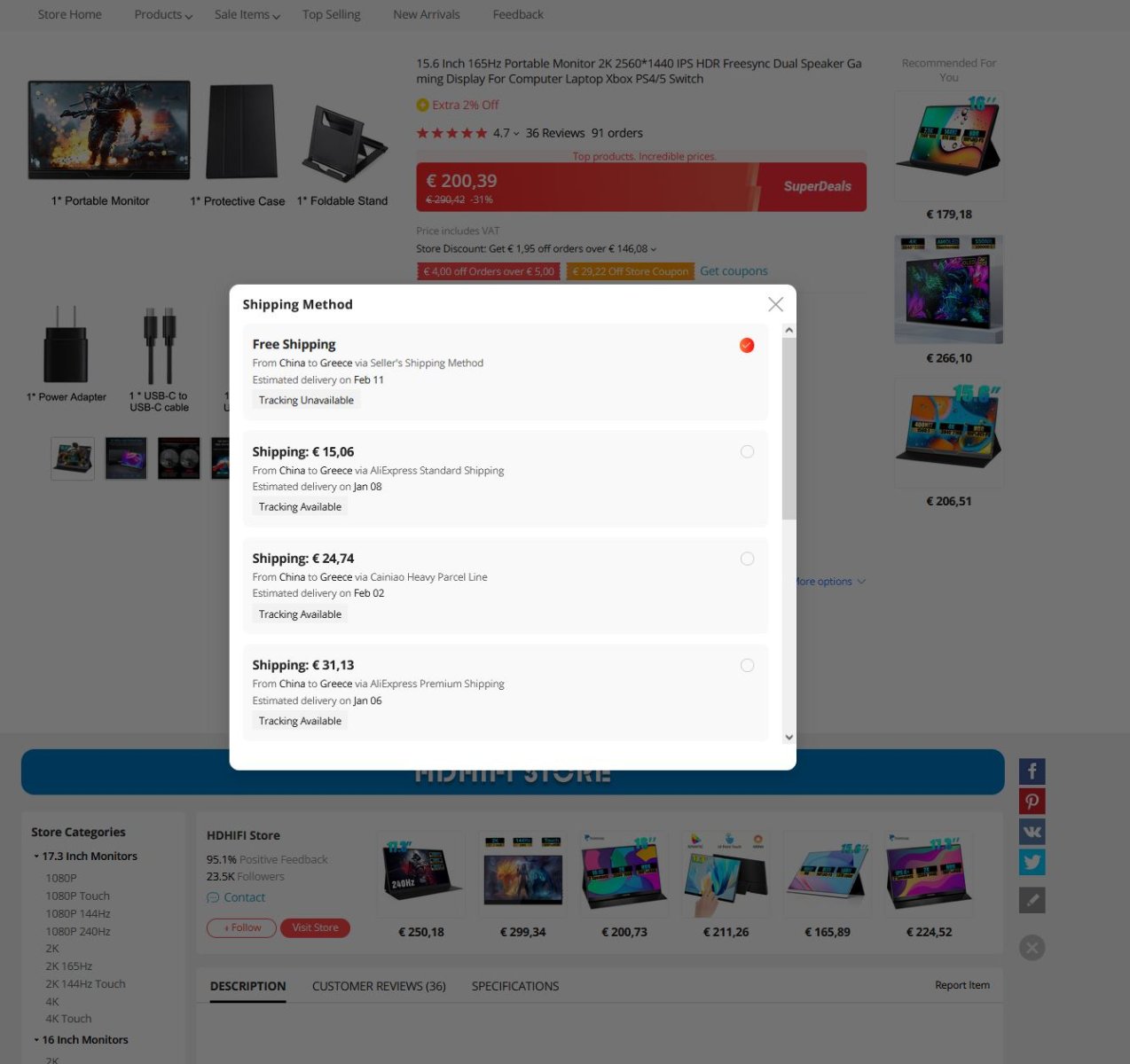This screenshot has height=1064, width=1130.
Task: Share on VK icon
Action: [1032, 832]
